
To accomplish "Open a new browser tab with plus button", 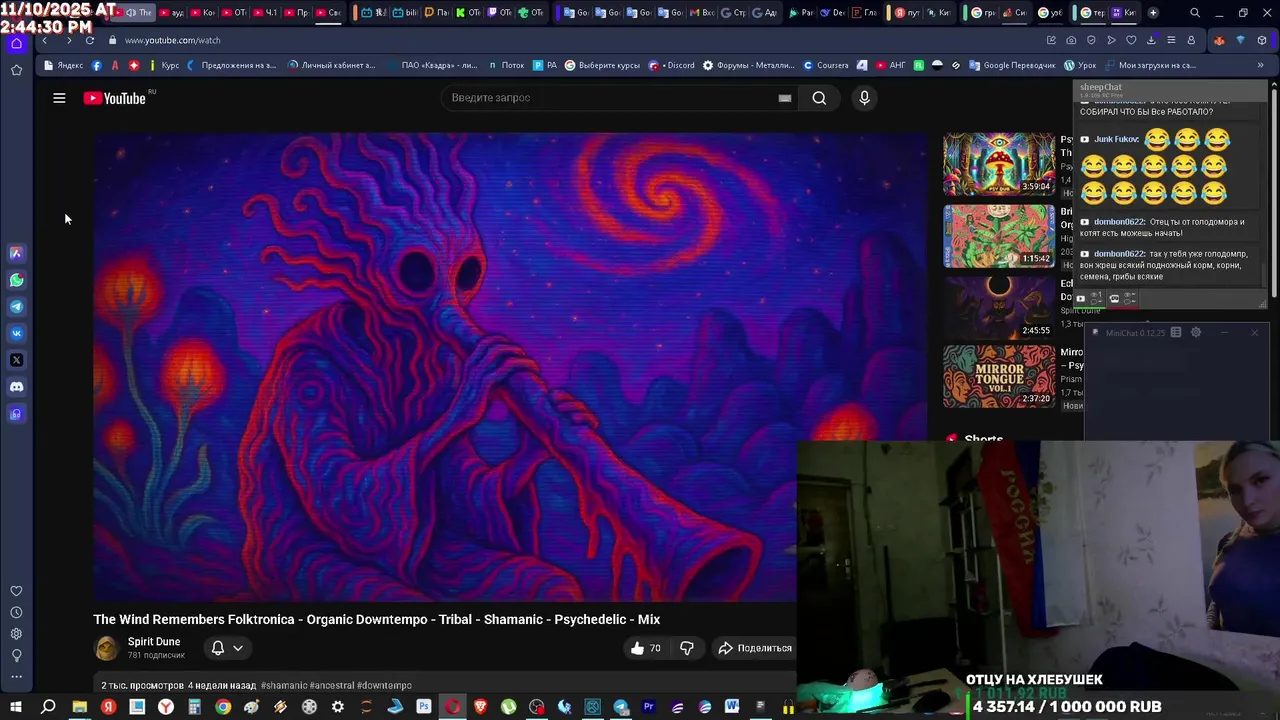I will 1153,13.
